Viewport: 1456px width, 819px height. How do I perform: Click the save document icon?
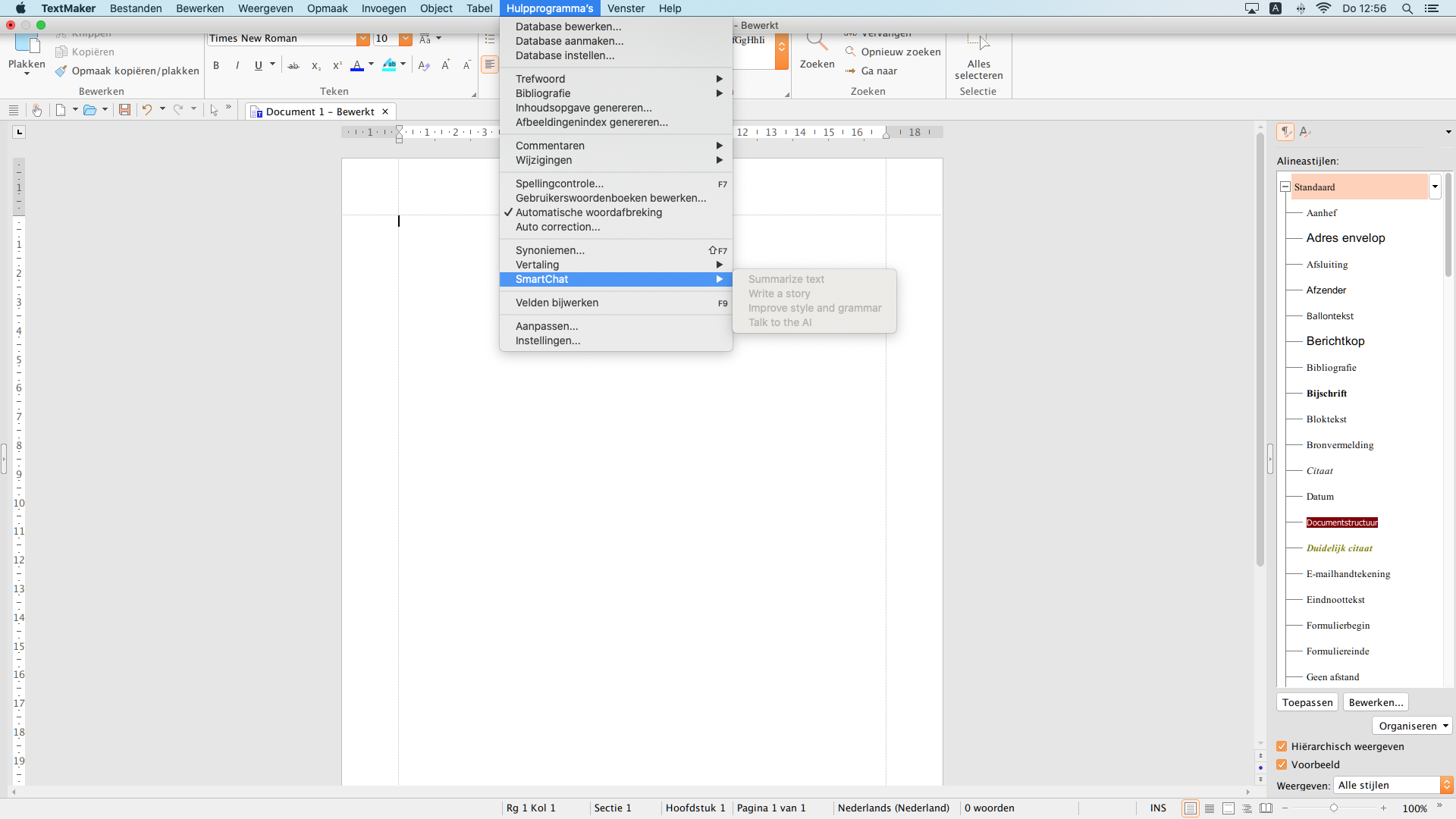(124, 110)
